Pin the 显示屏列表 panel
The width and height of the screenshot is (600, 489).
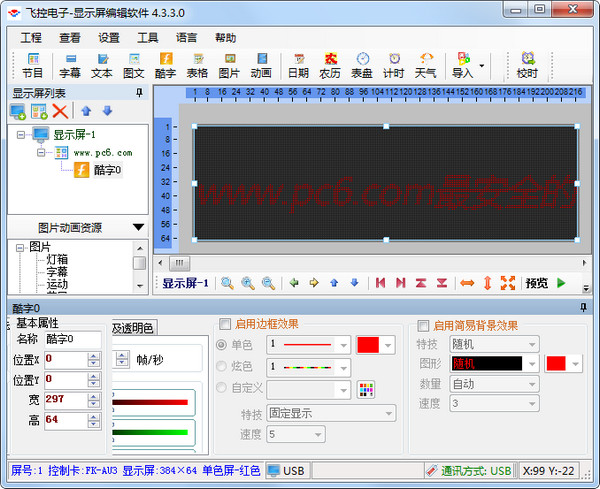coord(140,93)
